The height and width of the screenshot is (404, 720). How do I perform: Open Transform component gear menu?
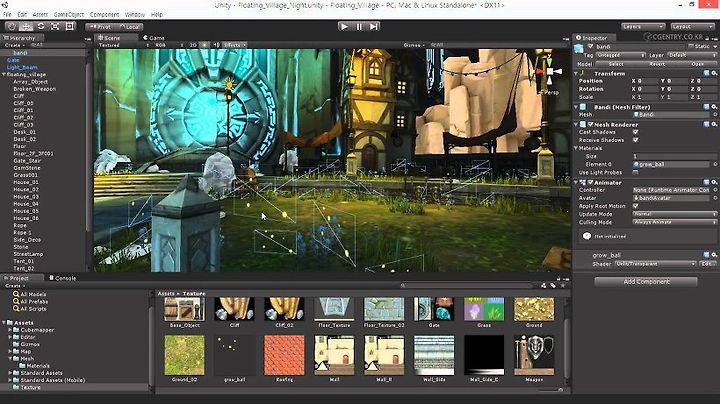[714, 73]
